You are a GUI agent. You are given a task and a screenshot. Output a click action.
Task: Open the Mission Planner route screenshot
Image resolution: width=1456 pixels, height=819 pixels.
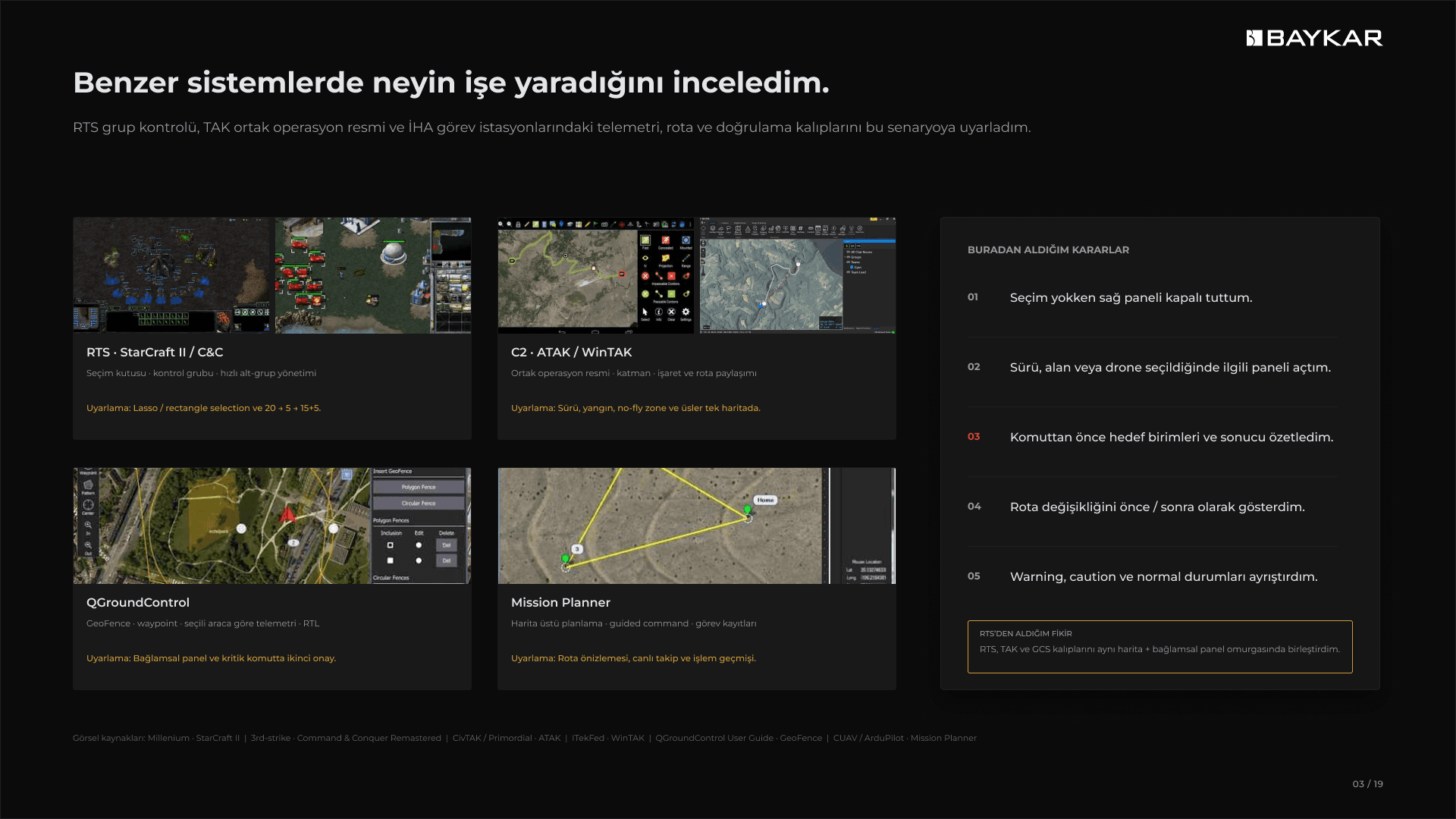[x=697, y=526]
